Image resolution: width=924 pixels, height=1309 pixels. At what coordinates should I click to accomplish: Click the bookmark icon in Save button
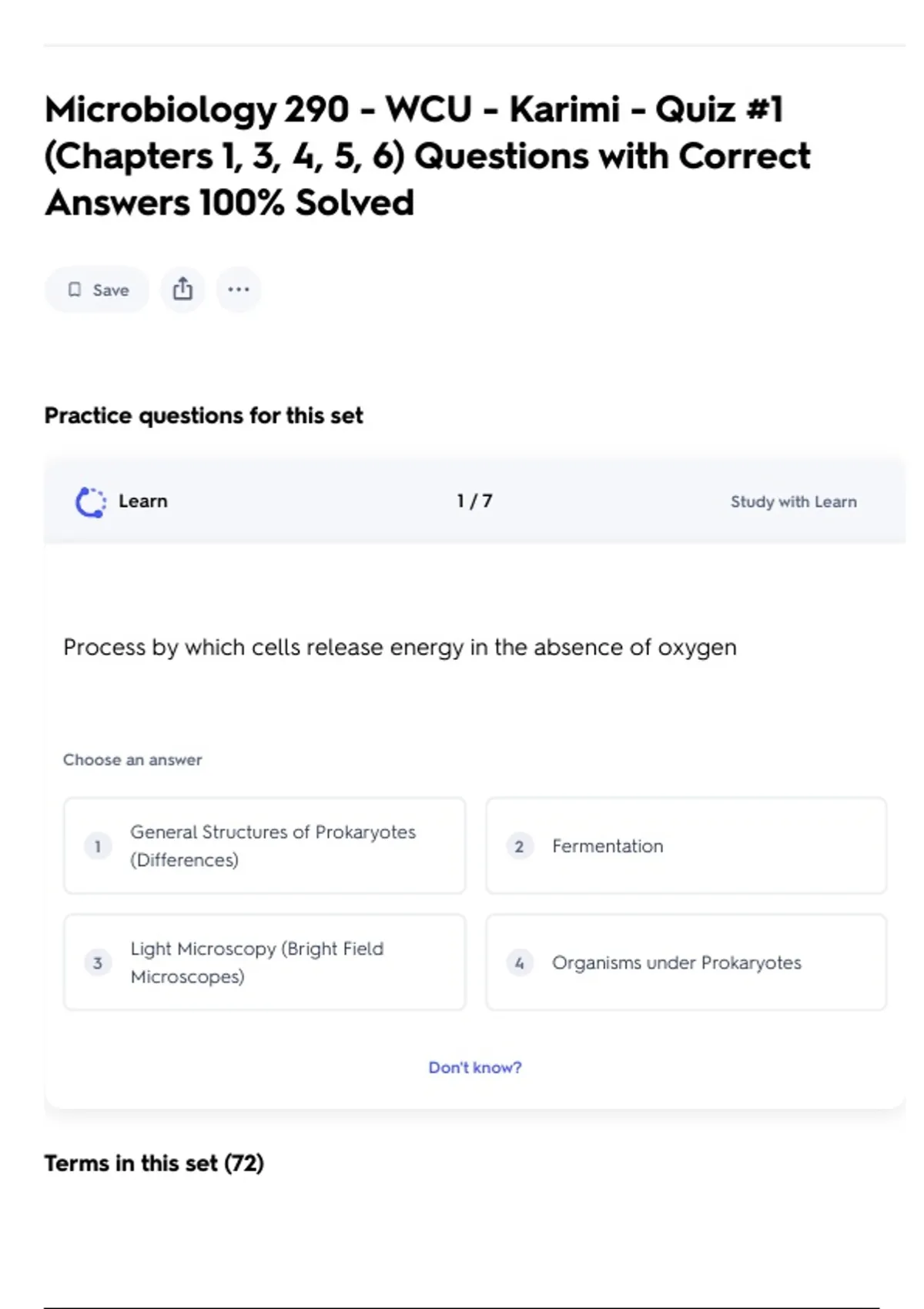click(75, 290)
